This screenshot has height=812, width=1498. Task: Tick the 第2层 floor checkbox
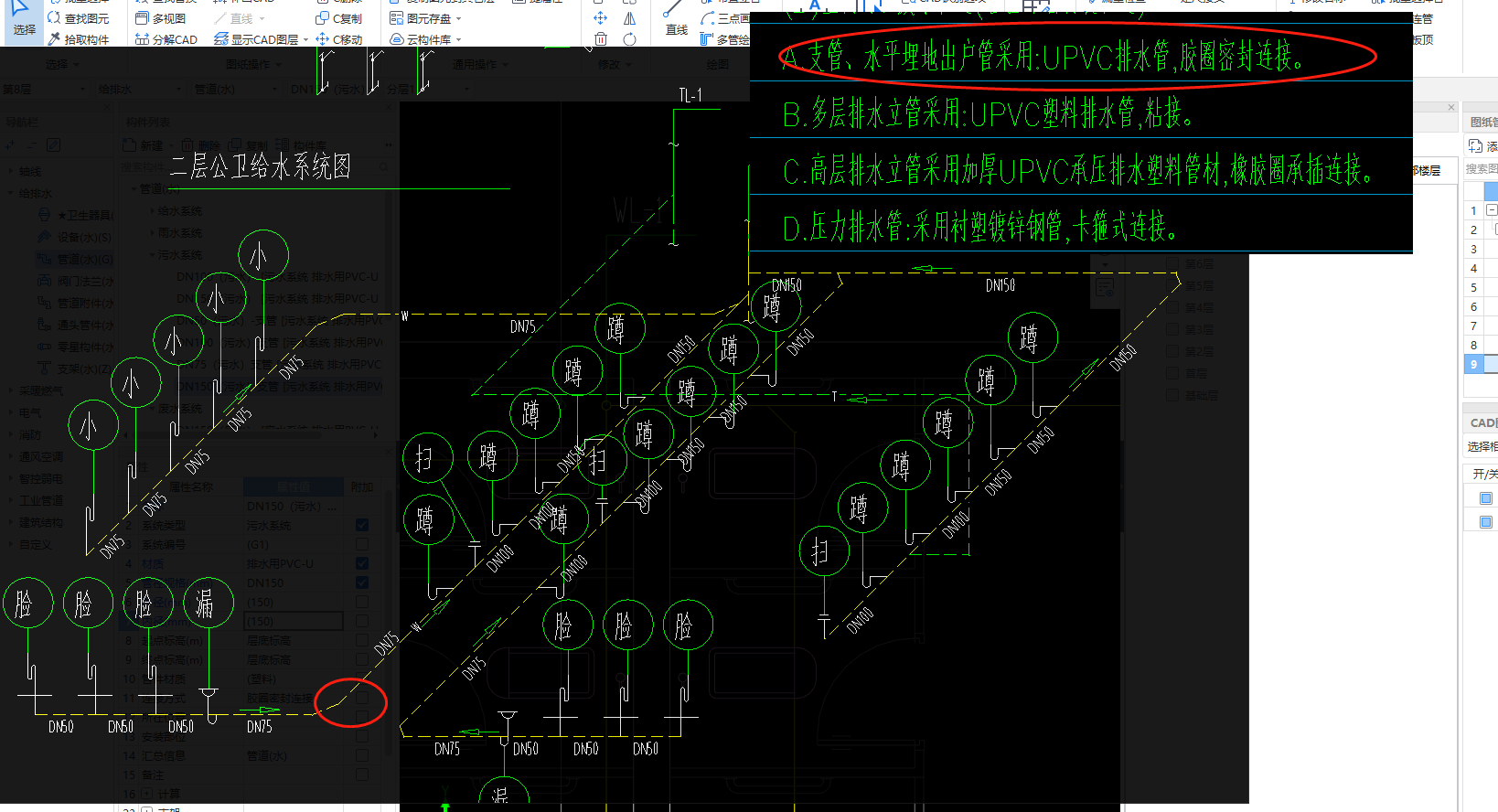coord(1173,352)
